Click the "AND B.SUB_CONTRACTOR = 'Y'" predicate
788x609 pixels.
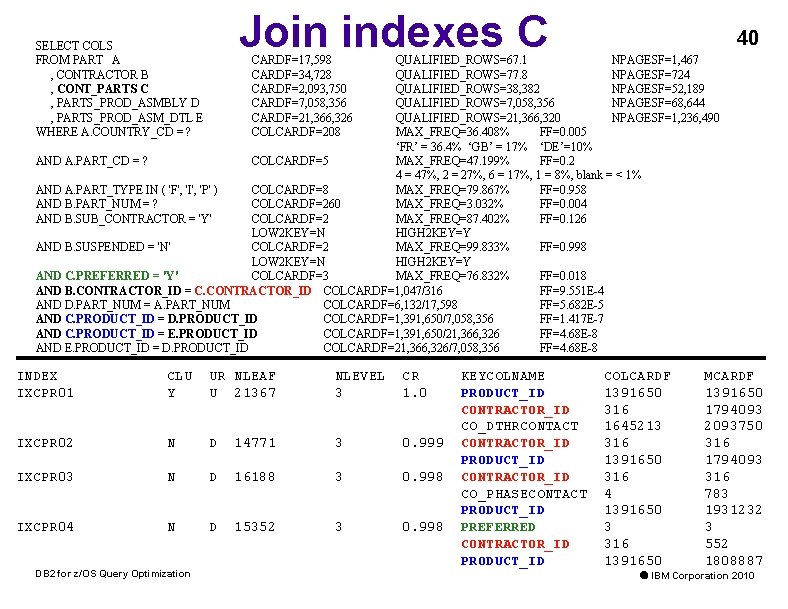click(x=124, y=219)
